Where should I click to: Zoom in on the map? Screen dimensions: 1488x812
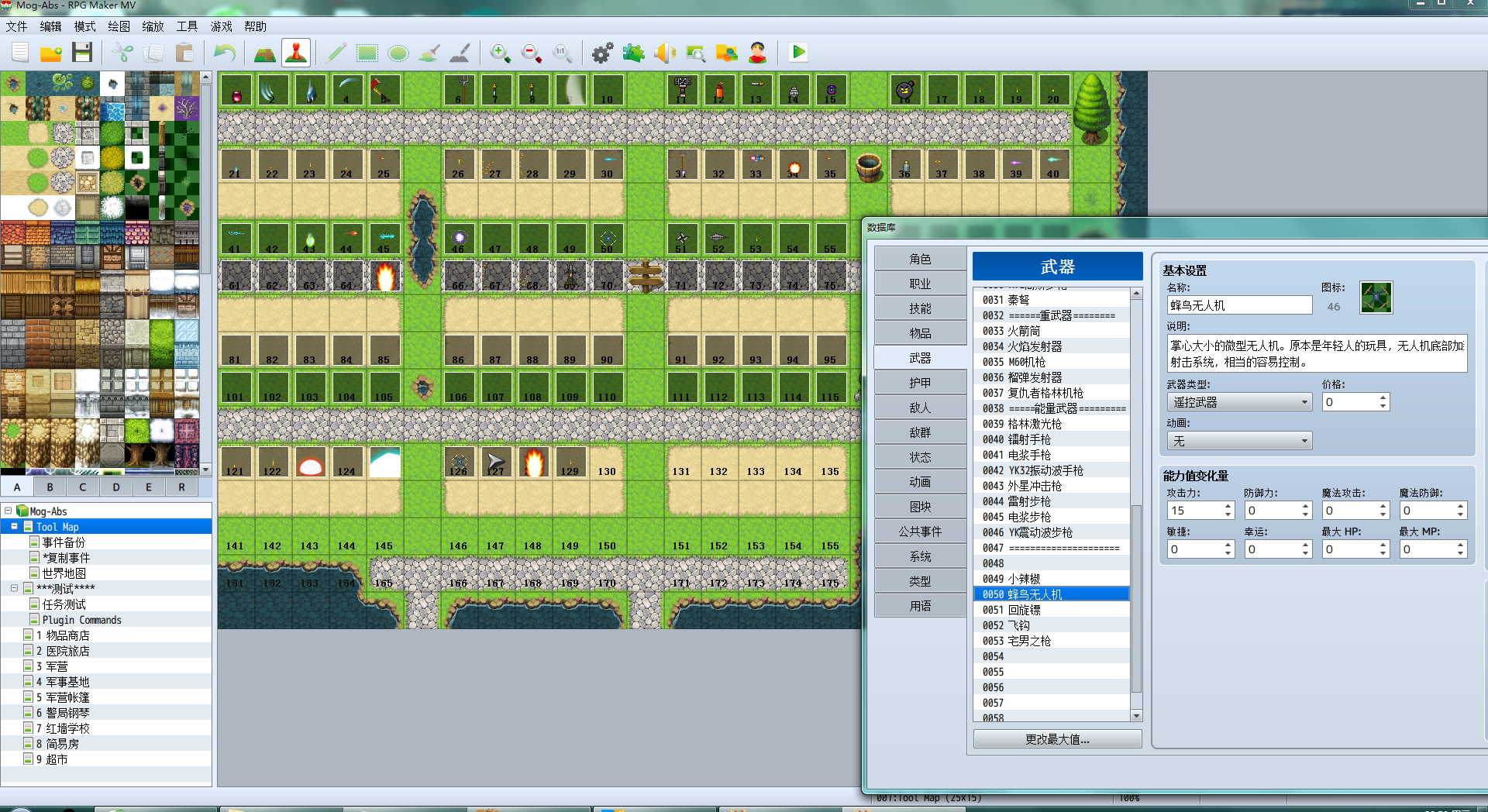point(501,53)
